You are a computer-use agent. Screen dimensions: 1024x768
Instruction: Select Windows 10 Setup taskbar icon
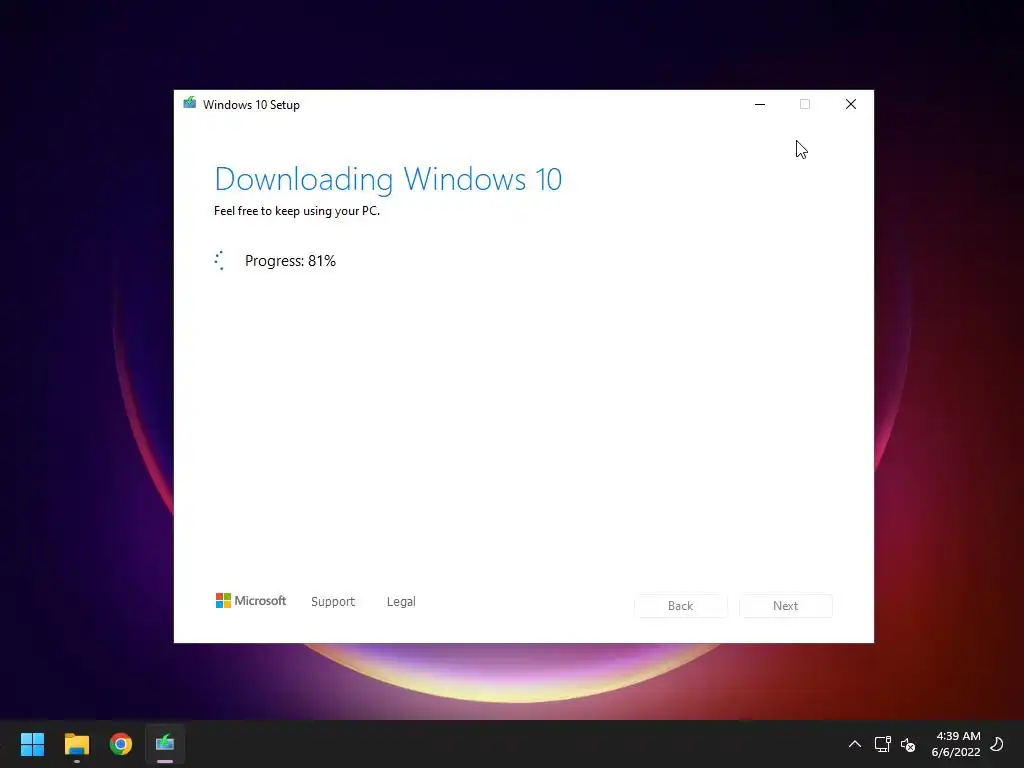[165, 743]
